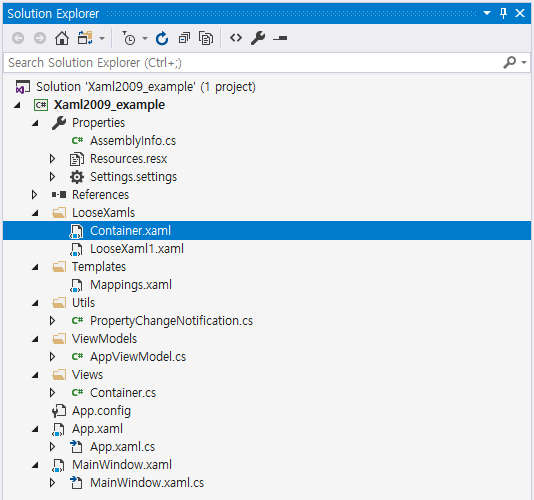
Task: Expand AppViewModel.cs node
Action: point(52,357)
